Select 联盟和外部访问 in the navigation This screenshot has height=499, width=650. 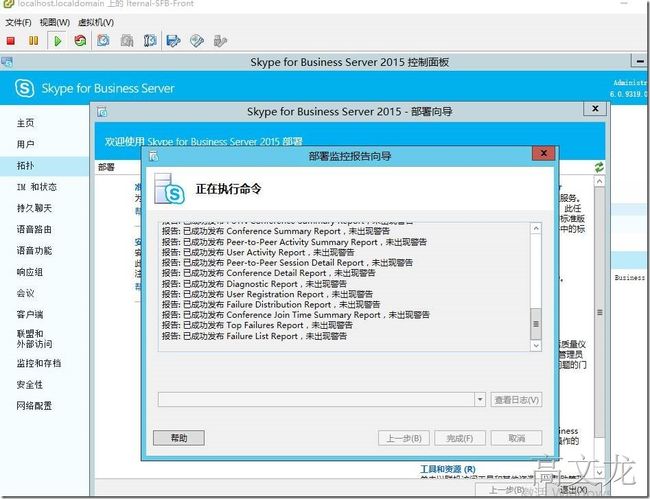[x=34, y=339]
